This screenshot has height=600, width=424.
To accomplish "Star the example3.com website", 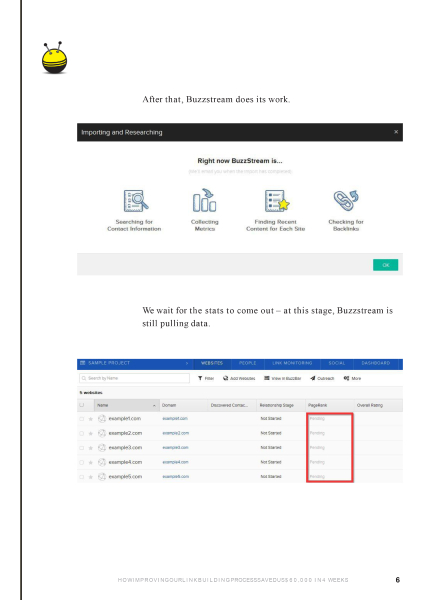I will pyautogui.click(x=91, y=448).
